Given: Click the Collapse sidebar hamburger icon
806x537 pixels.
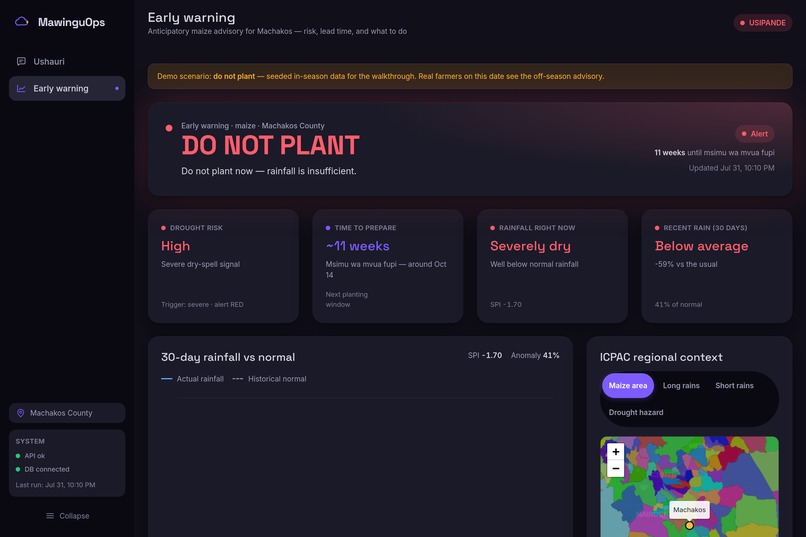Looking at the screenshot, I should click(50, 515).
